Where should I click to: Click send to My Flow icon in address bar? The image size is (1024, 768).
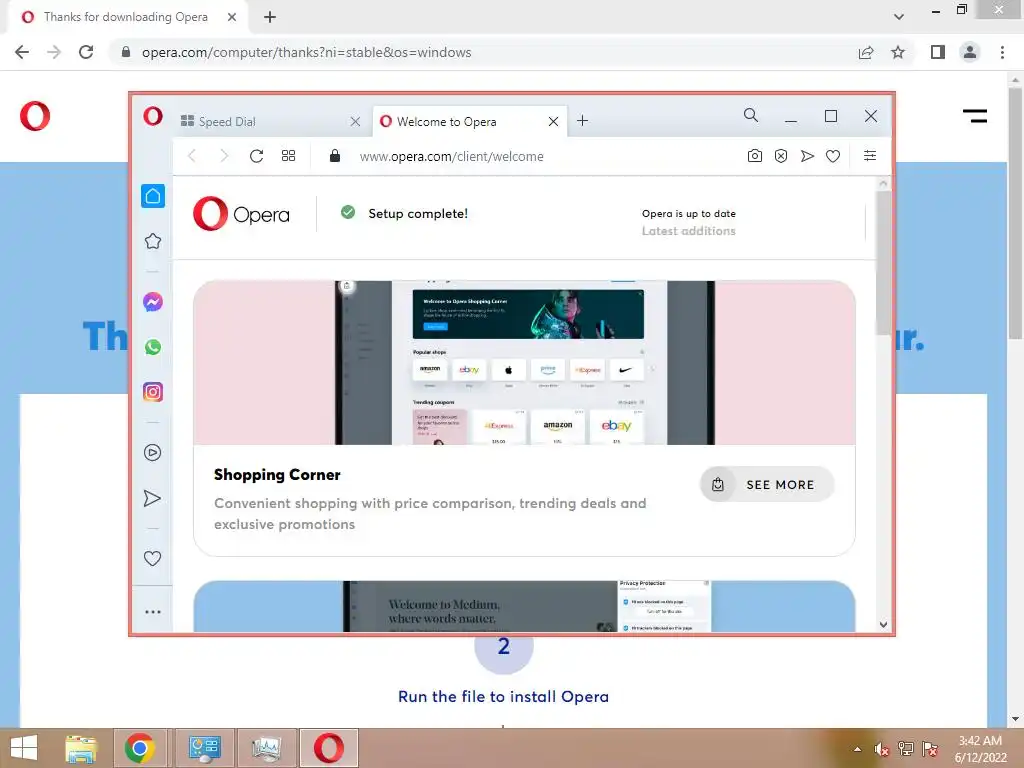click(x=807, y=156)
